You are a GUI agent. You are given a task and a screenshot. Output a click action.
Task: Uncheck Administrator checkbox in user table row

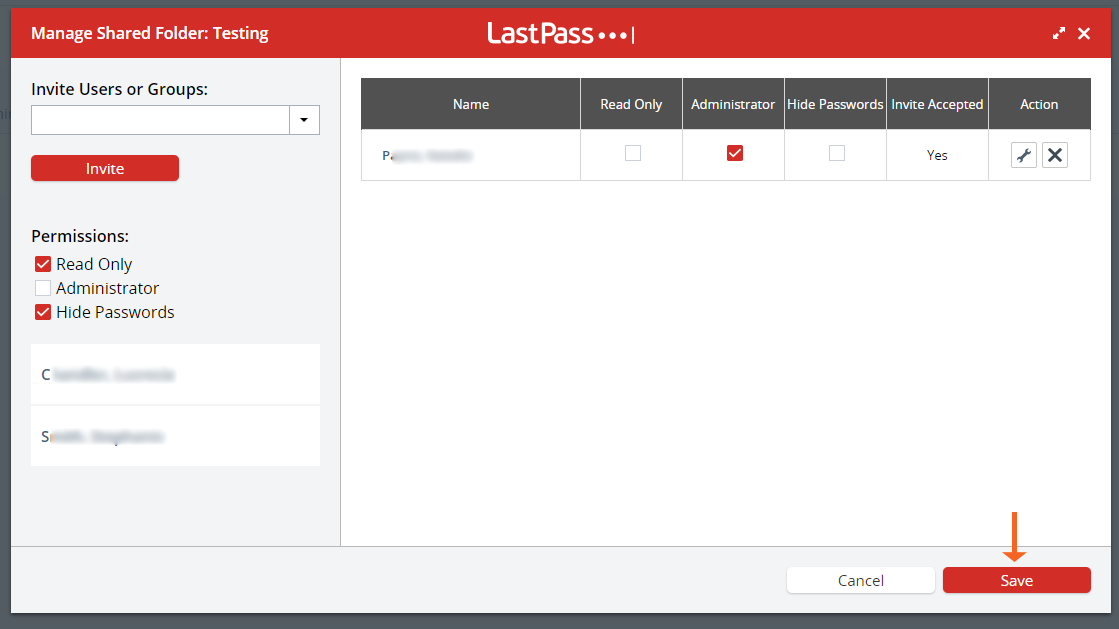734,153
